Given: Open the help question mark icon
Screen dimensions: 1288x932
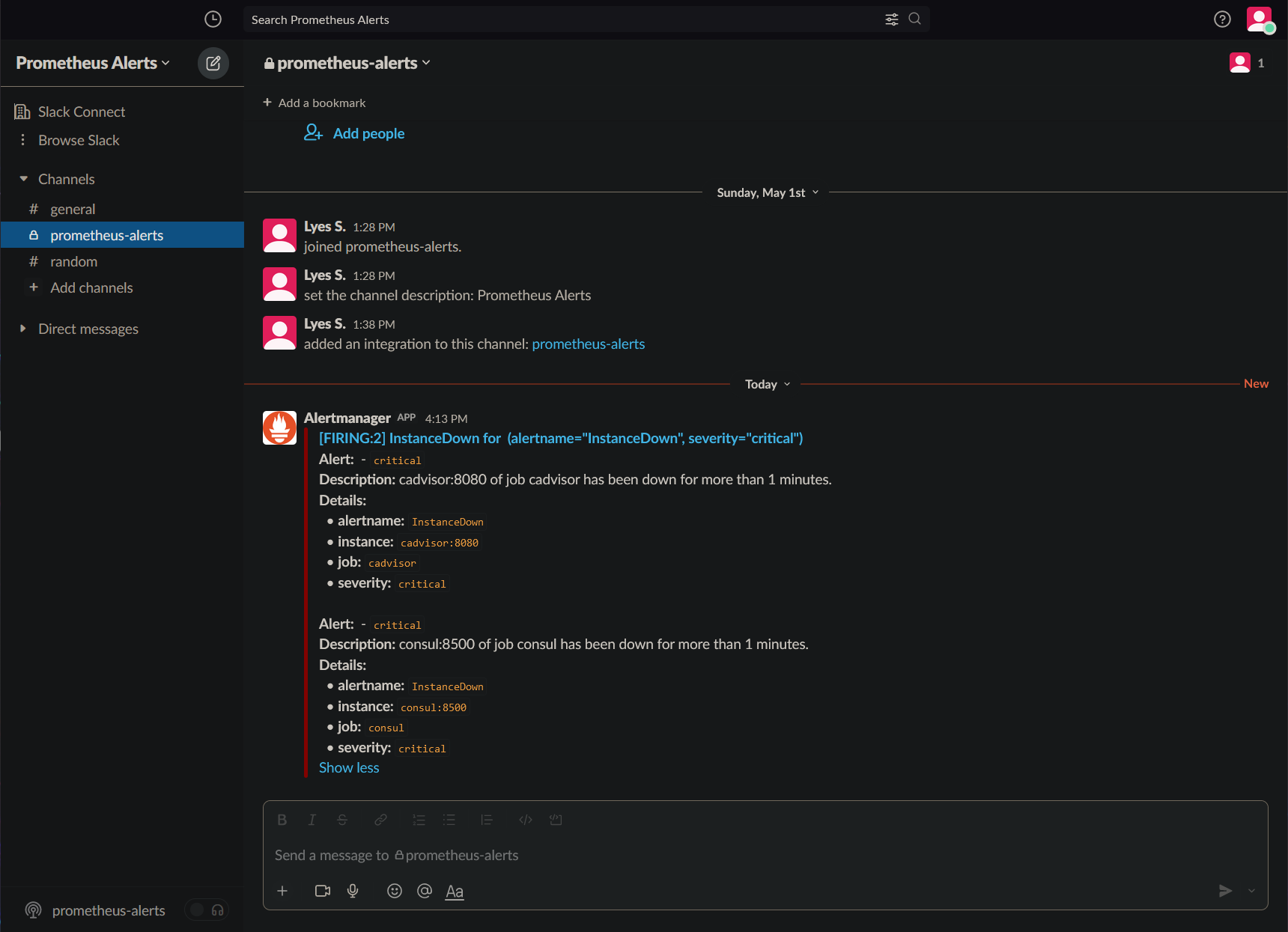Looking at the screenshot, I should 1222,19.
